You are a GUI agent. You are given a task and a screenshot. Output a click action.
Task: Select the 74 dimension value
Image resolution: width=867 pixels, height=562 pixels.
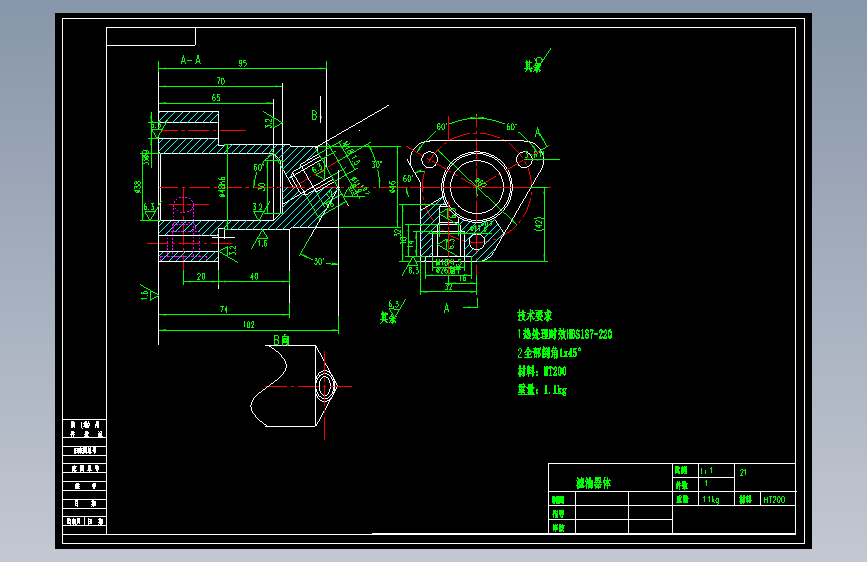(224, 309)
